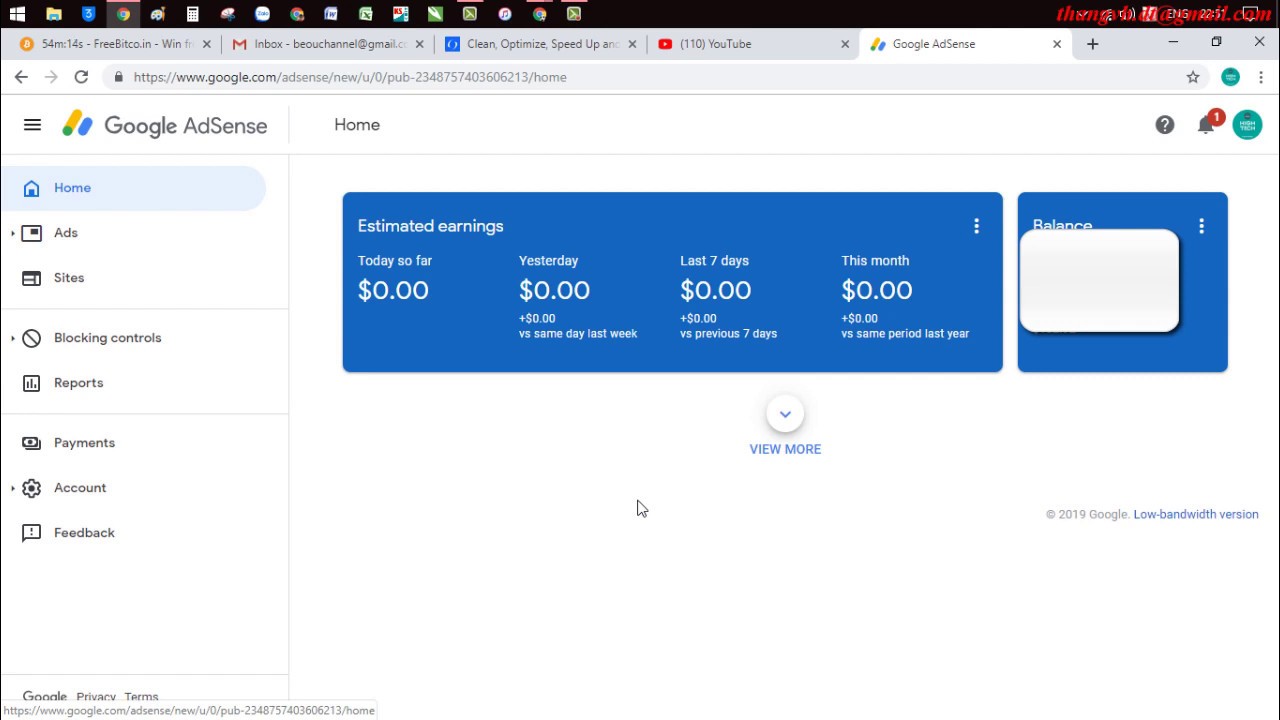This screenshot has width=1280, height=720.
Task: Open the account avatar in the AdSense header
Action: point(1247,125)
